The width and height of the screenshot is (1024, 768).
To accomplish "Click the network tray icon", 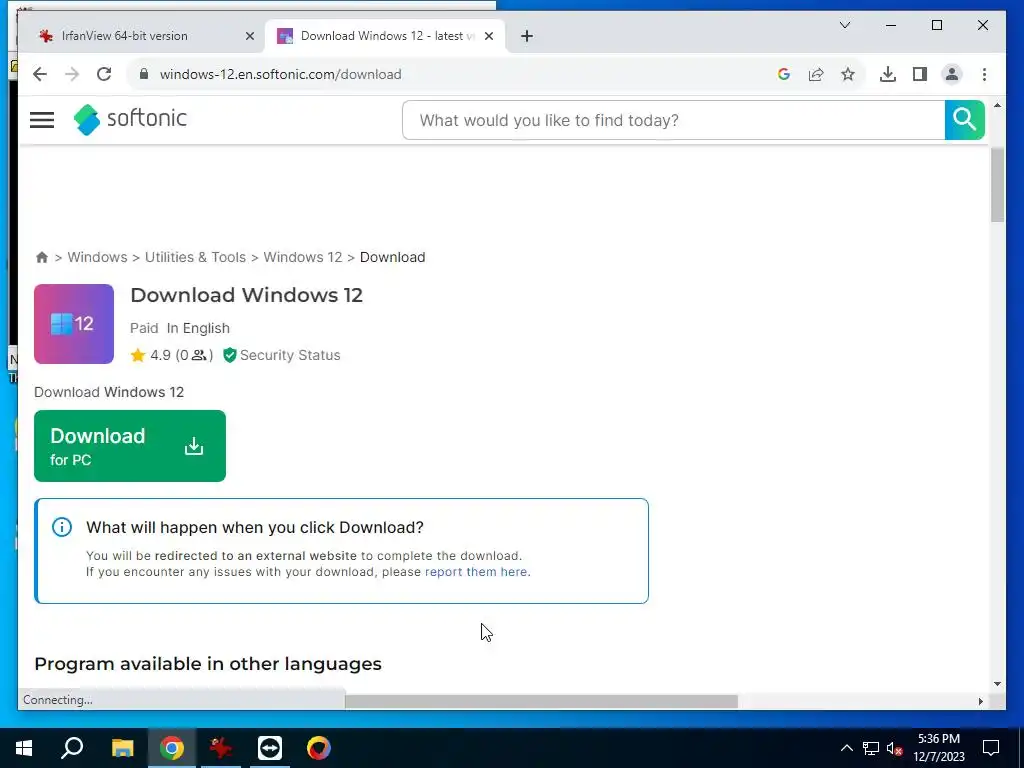I will coord(871,748).
